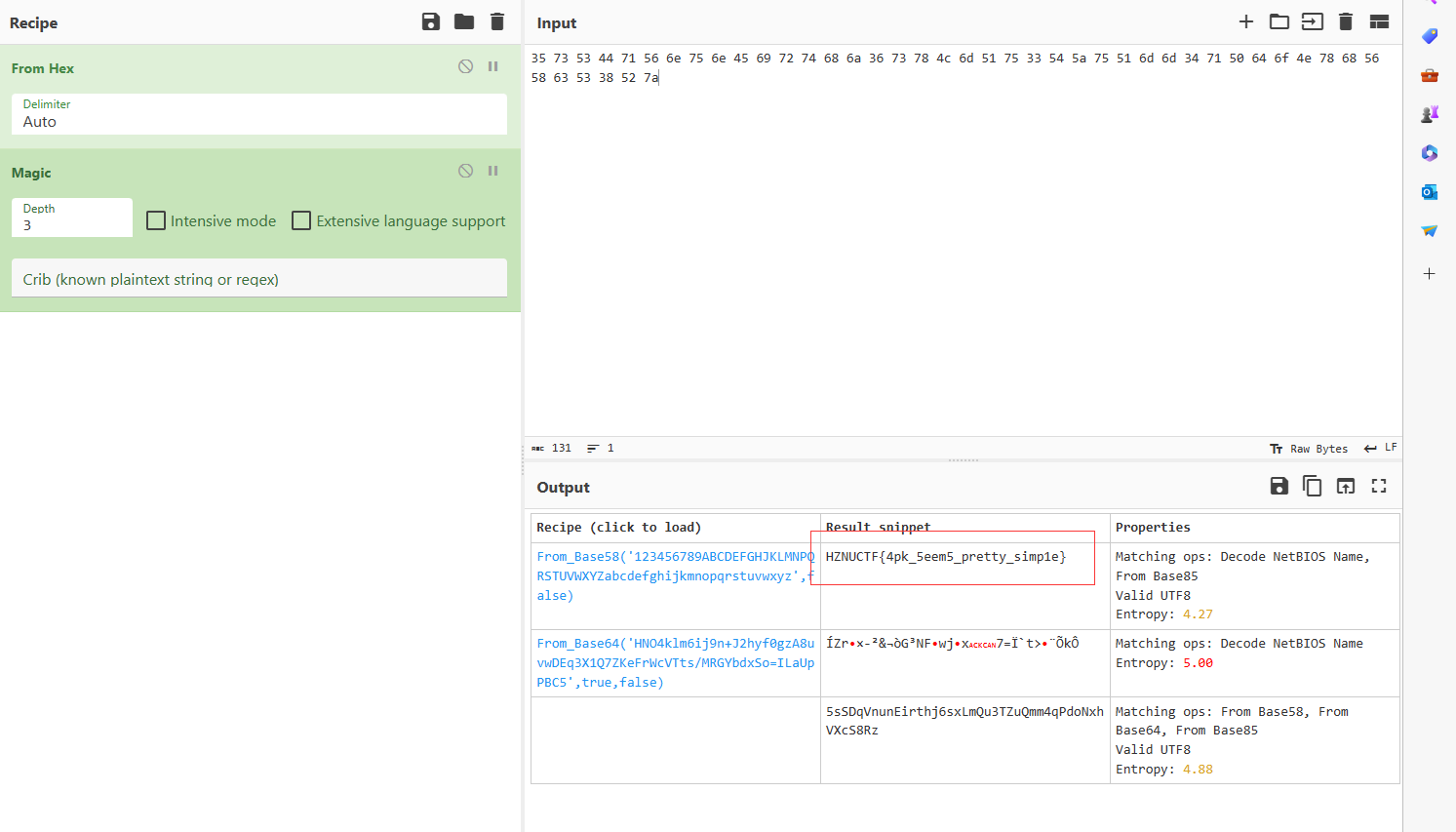This screenshot has height=832, width=1456.
Task: Disable the From Hex operation
Action: pyautogui.click(x=466, y=66)
